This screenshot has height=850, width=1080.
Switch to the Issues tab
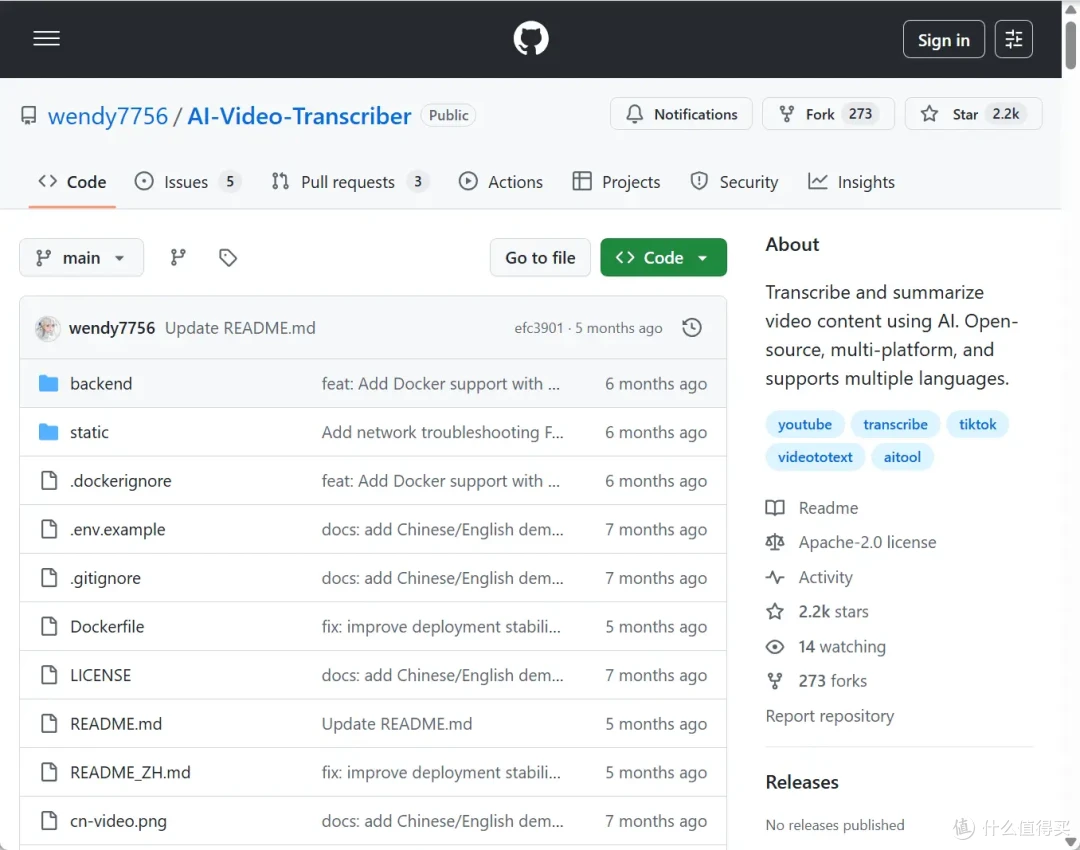coord(187,182)
